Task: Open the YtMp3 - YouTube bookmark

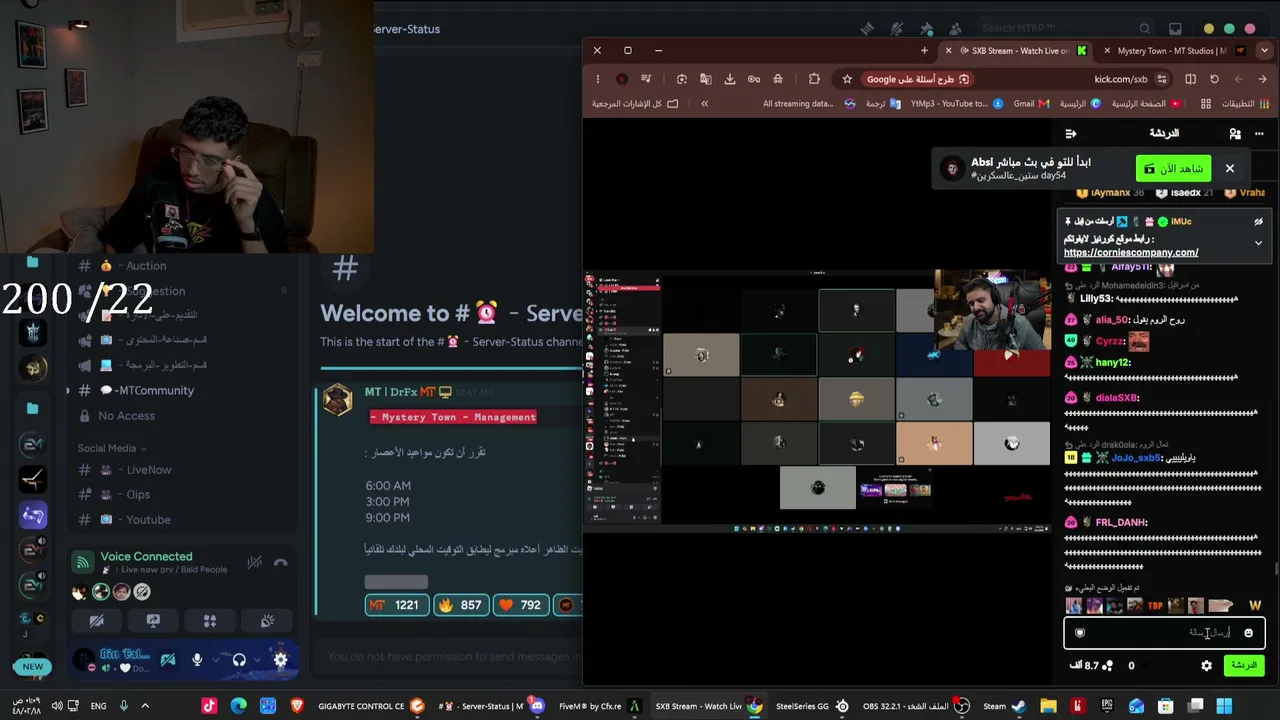Action: (957, 103)
